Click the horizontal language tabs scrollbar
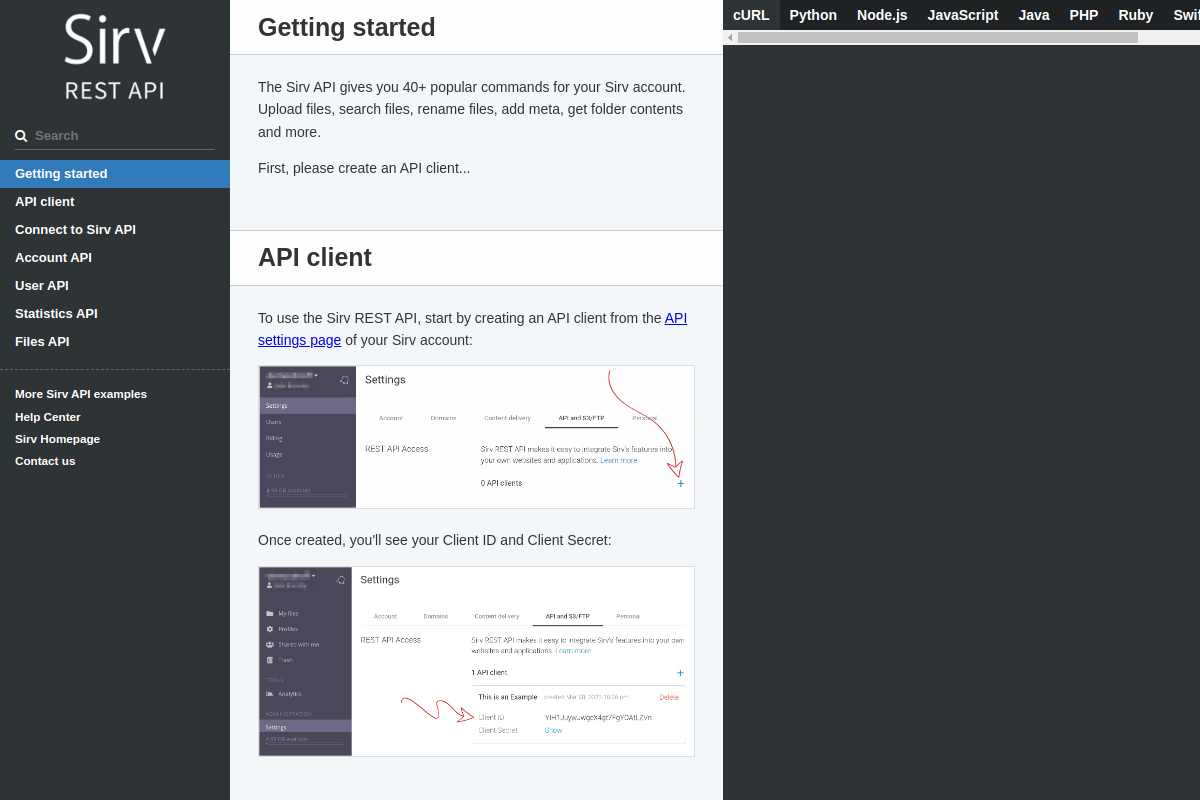 [x=938, y=37]
